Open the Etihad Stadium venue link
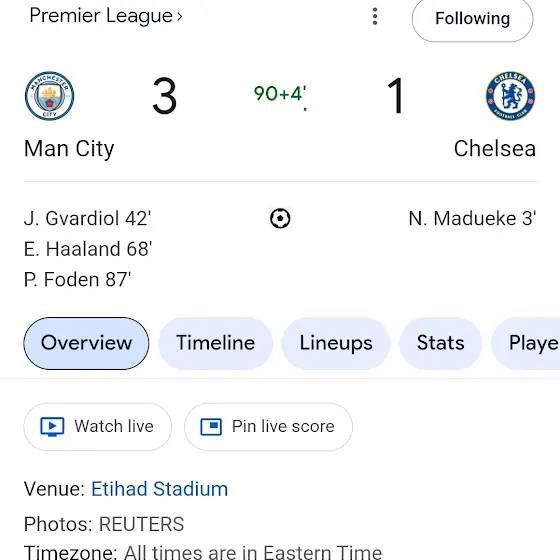This screenshot has height=560, width=560. pyautogui.click(x=160, y=489)
